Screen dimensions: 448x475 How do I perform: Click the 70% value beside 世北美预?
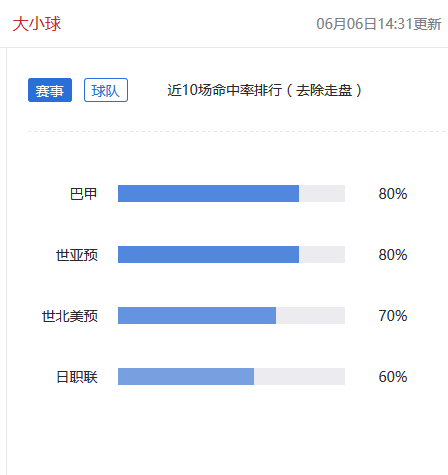coord(393,316)
